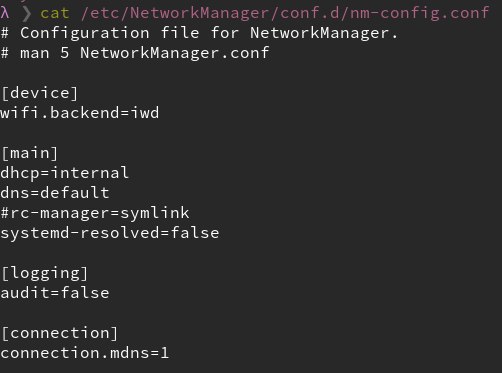Click the [main] section header
This screenshot has height=373, width=502.
point(30,153)
